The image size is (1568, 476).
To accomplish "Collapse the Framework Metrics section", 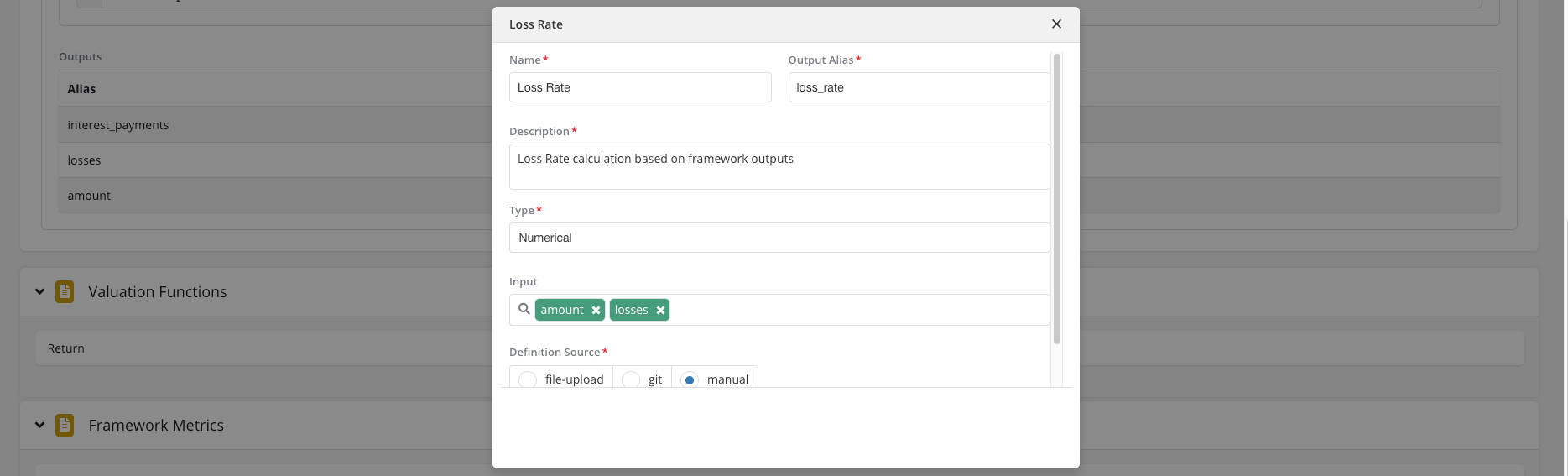I will (39, 425).
